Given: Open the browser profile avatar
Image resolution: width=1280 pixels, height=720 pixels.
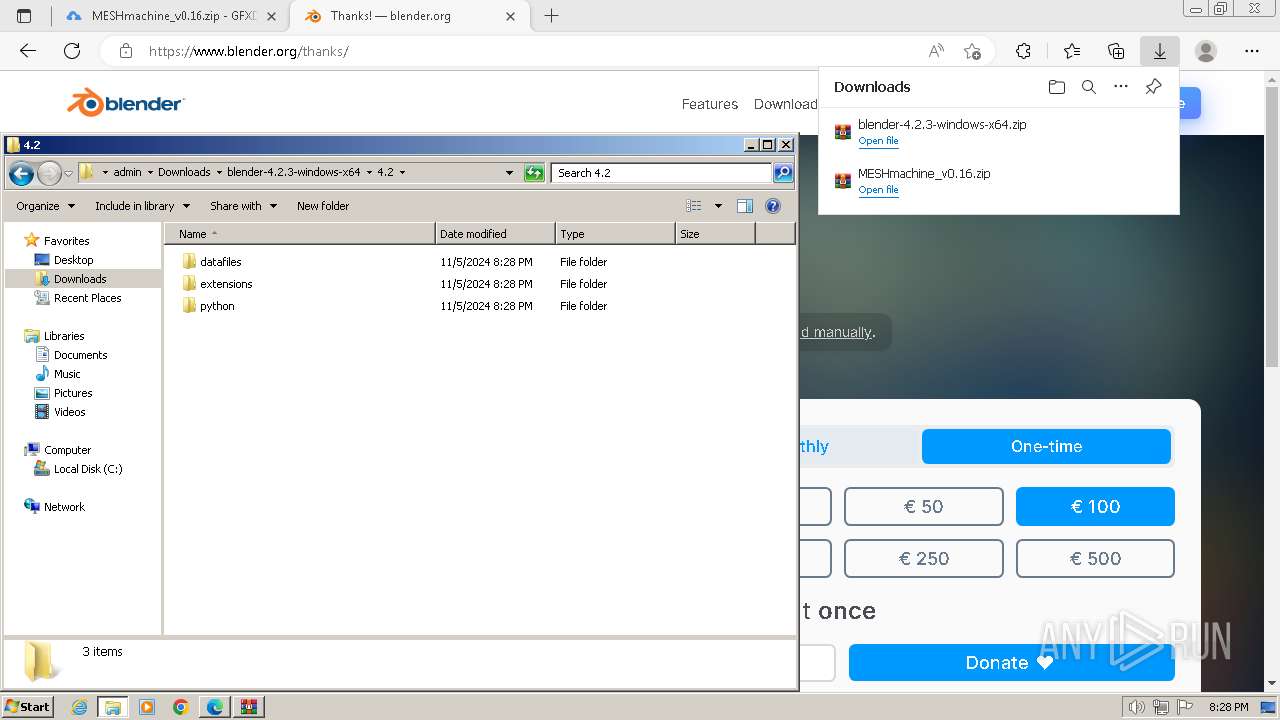Looking at the screenshot, I should coord(1206,51).
